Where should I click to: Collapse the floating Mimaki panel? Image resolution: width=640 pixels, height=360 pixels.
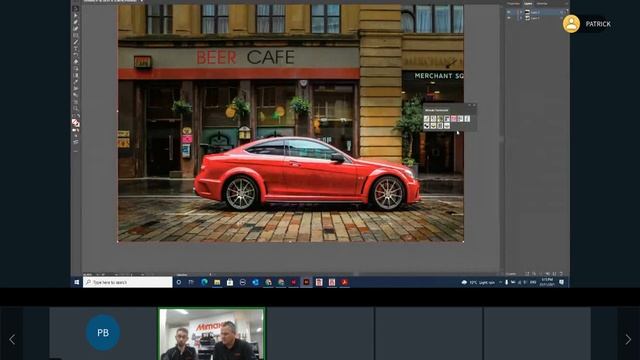tap(469, 105)
